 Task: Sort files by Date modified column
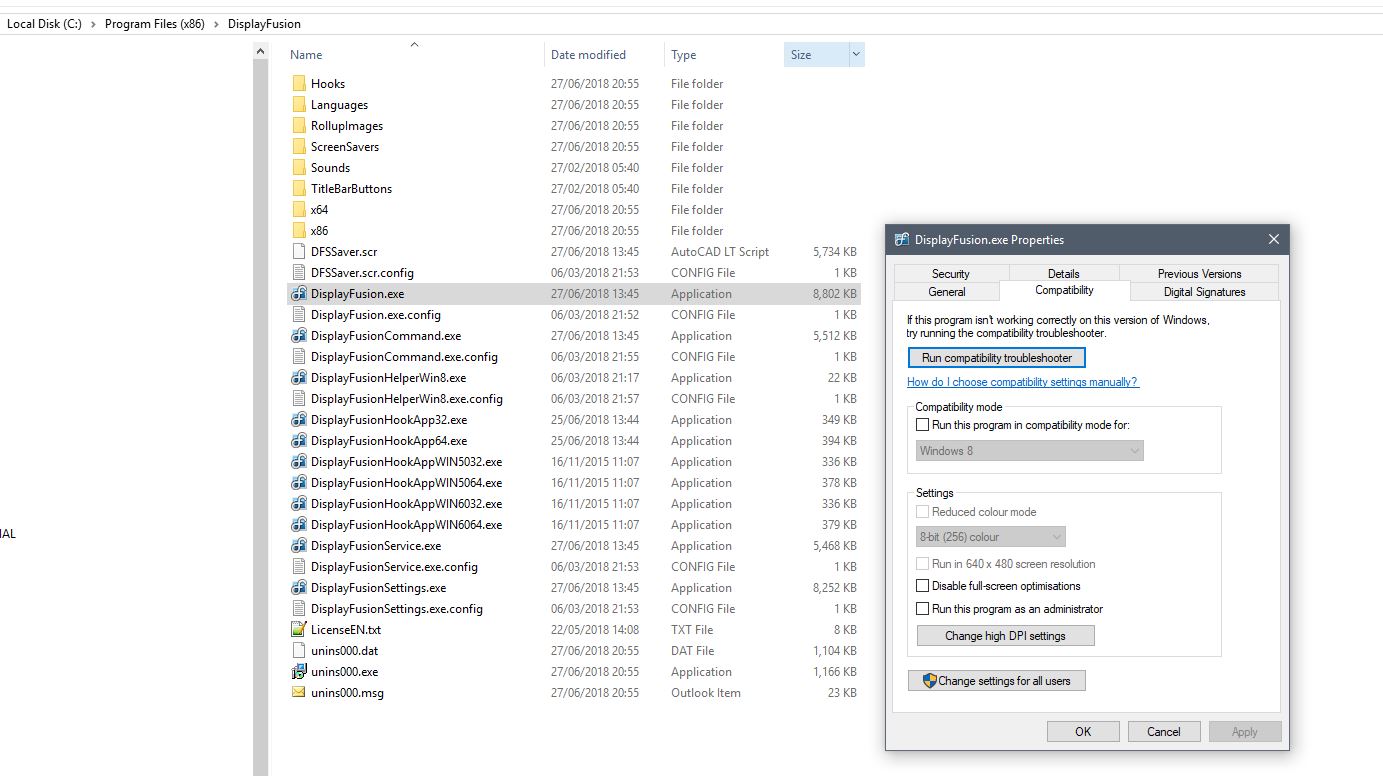588,55
